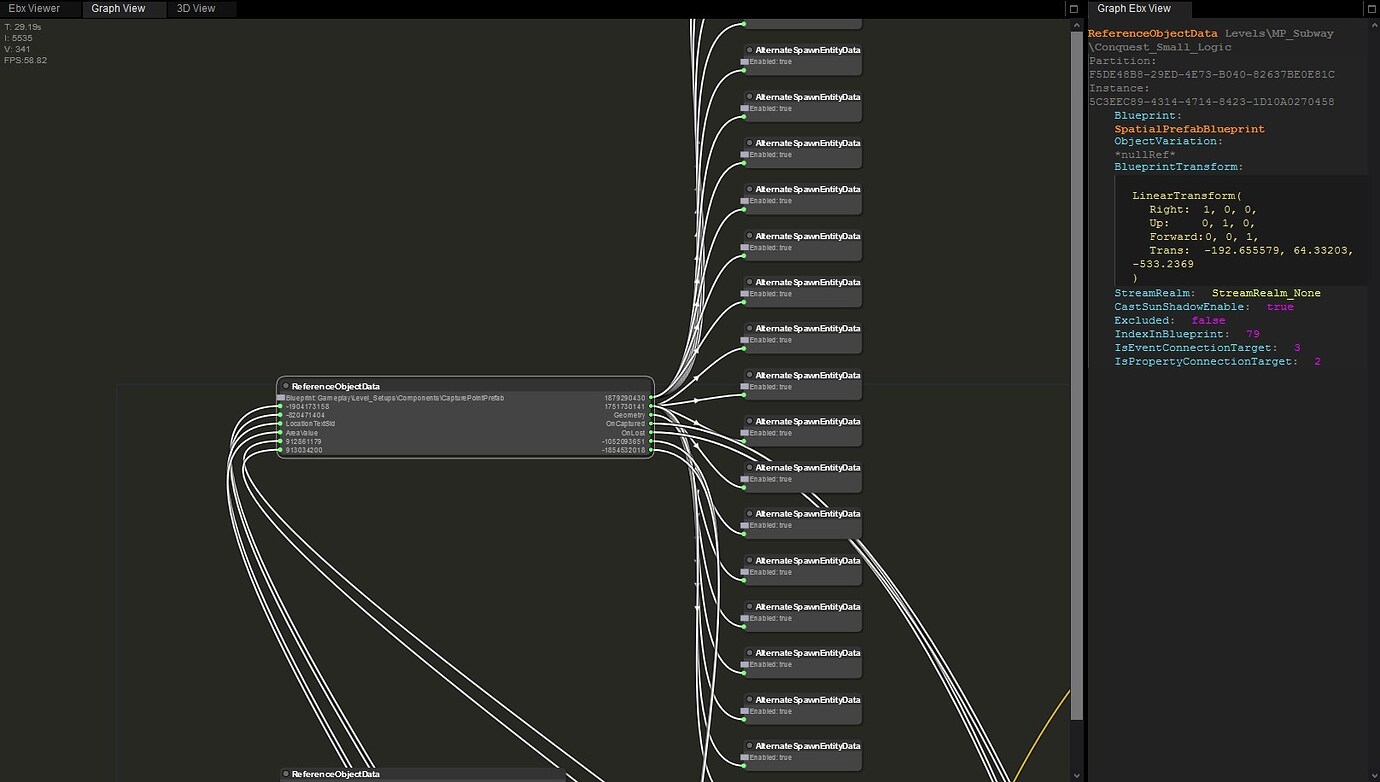Expand the Enabled property on top AlternateSpawnEntityData
1380x782 pixels.
pos(744,62)
